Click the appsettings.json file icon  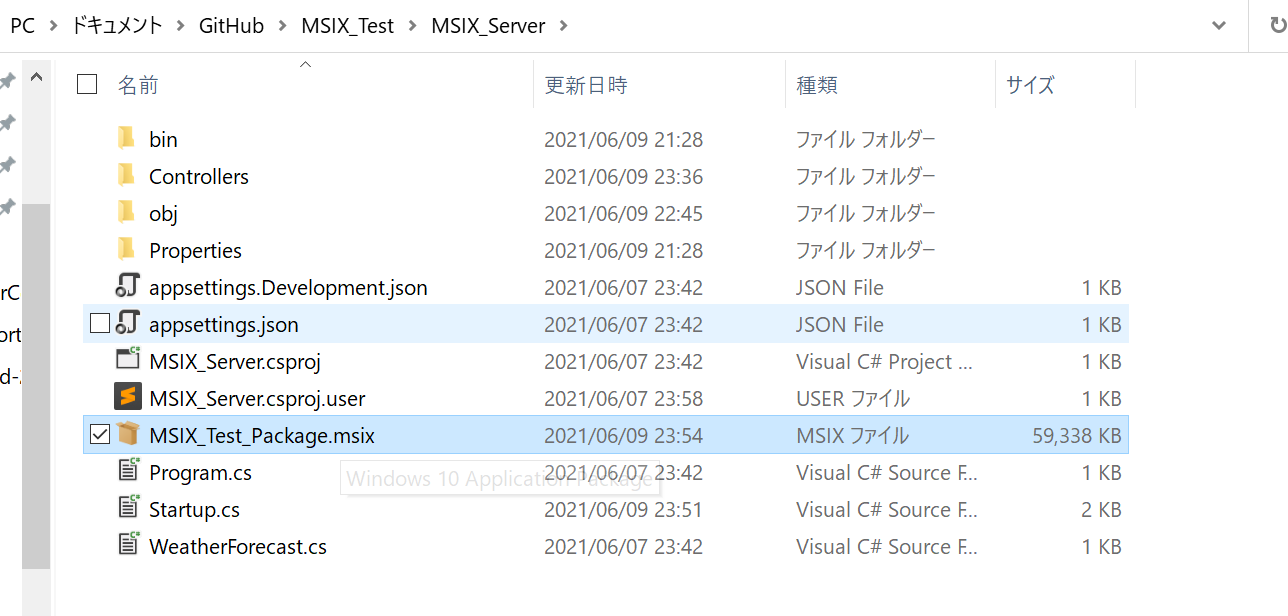pyautogui.click(x=127, y=323)
